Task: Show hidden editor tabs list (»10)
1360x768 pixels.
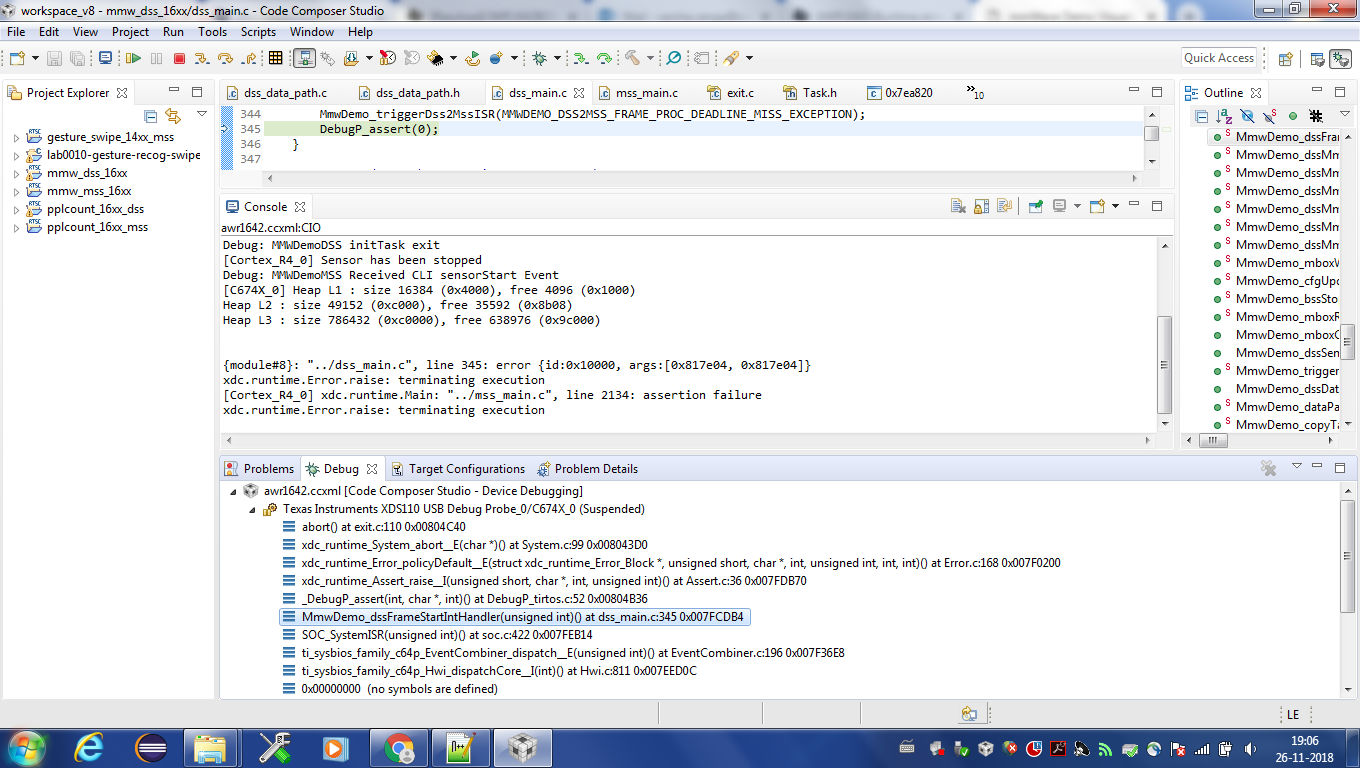Action: pos(975,93)
